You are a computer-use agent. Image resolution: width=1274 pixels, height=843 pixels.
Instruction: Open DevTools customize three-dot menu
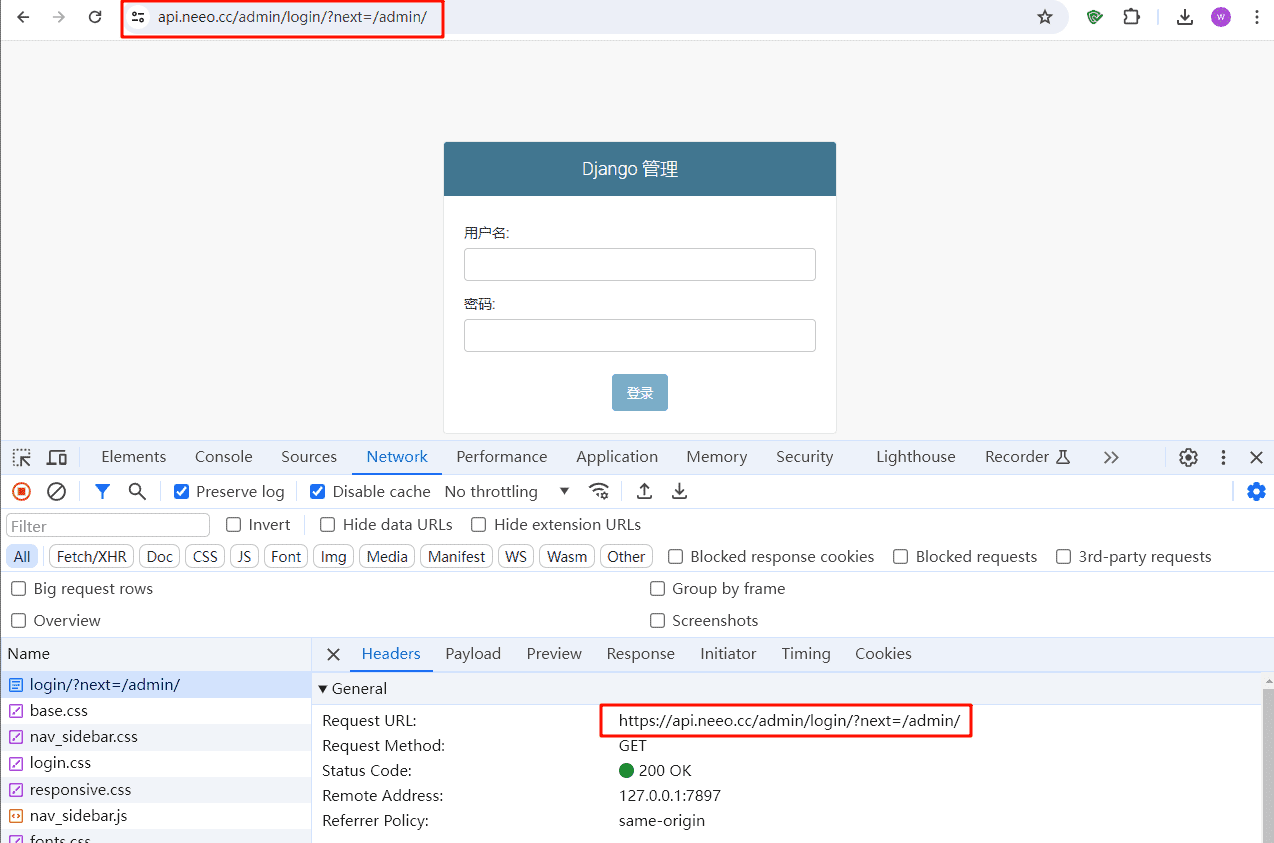[x=1223, y=457]
